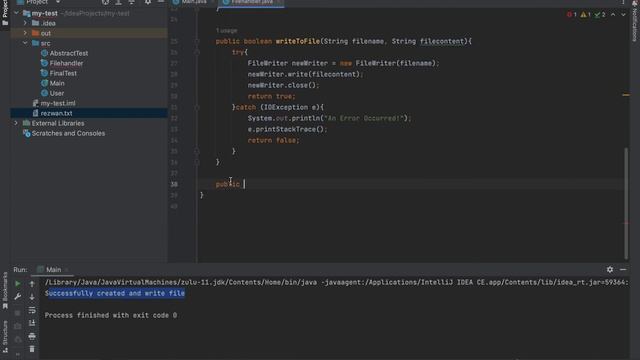
Task: Open Project tool window settings gear
Action: click(x=148, y=2)
